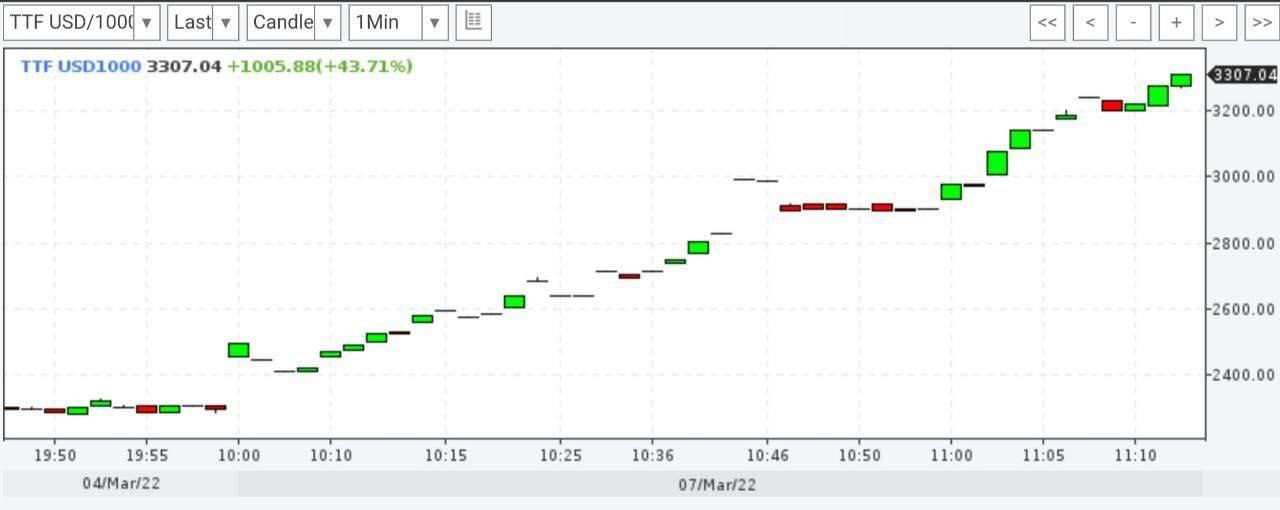1280x510 pixels.
Task: Click the 2800.00 price axis label
Action: click(x=1245, y=243)
